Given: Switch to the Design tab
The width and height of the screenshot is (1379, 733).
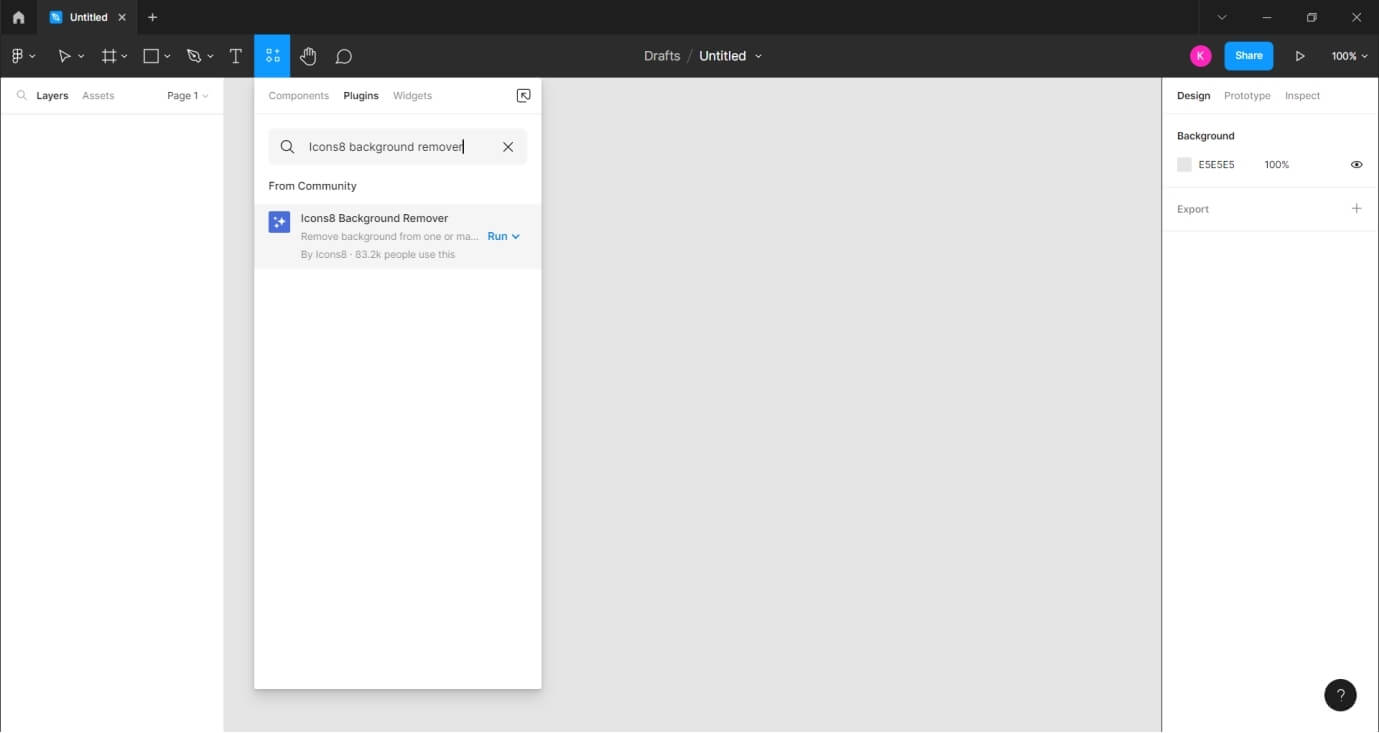Looking at the screenshot, I should (x=1193, y=96).
